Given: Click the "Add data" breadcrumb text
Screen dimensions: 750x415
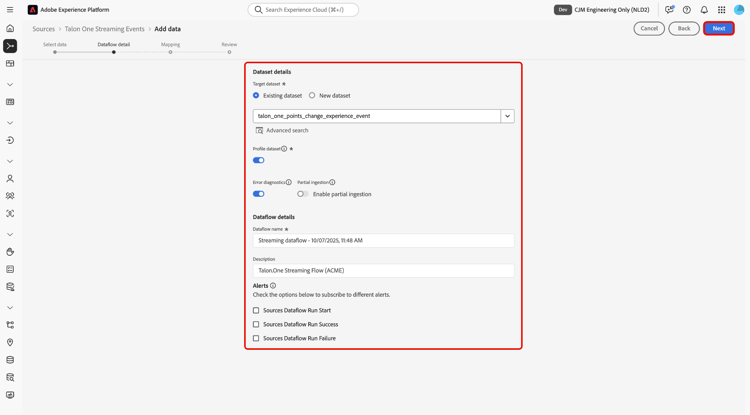Looking at the screenshot, I should [167, 29].
